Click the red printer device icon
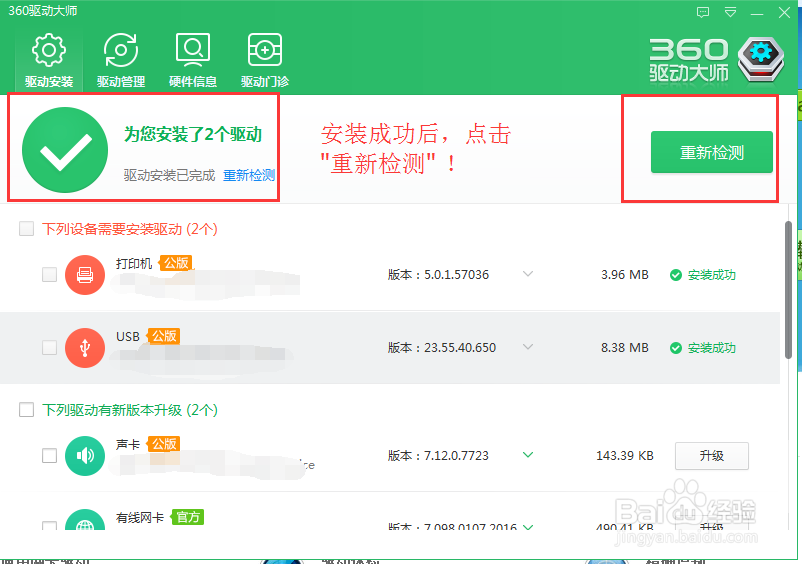This screenshot has height=564, width=802. [x=85, y=275]
